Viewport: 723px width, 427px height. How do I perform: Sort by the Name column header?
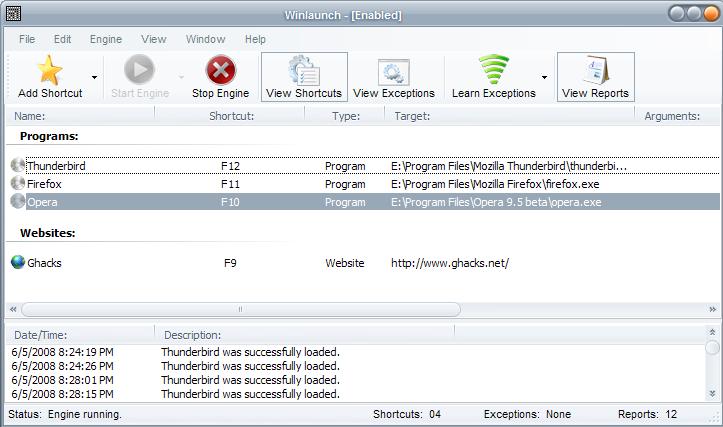[x=80, y=116]
